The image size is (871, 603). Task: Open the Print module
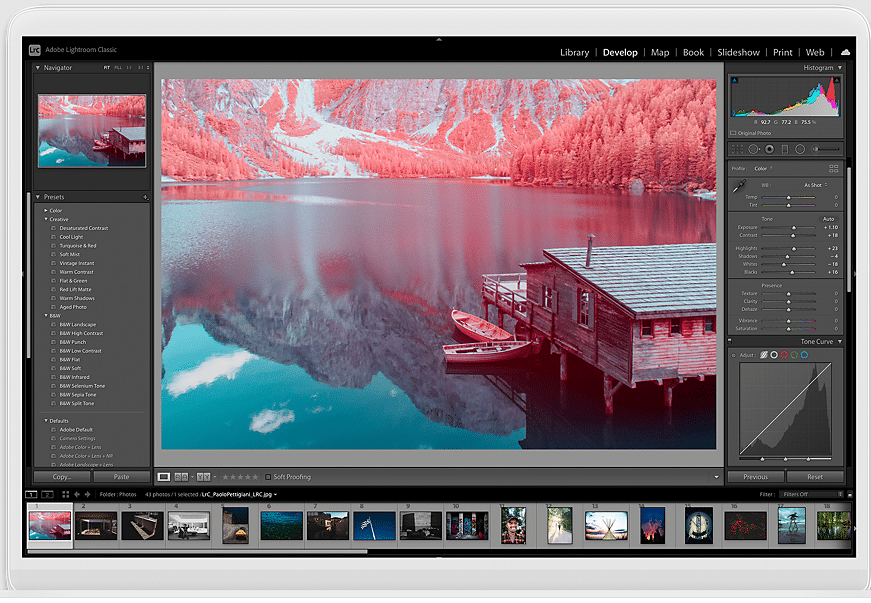tap(783, 52)
